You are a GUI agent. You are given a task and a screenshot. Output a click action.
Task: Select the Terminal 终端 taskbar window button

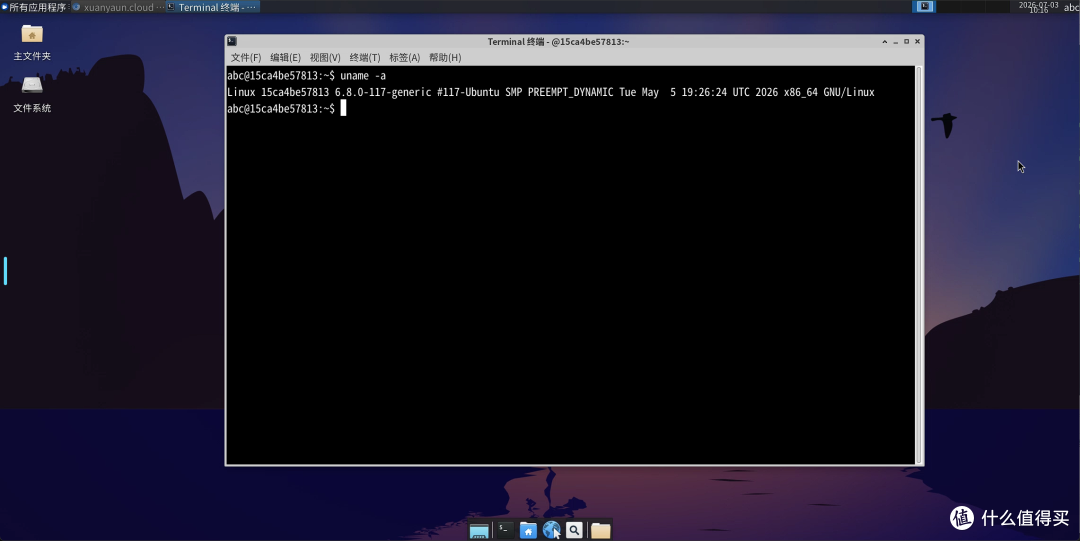click(x=213, y=7)
